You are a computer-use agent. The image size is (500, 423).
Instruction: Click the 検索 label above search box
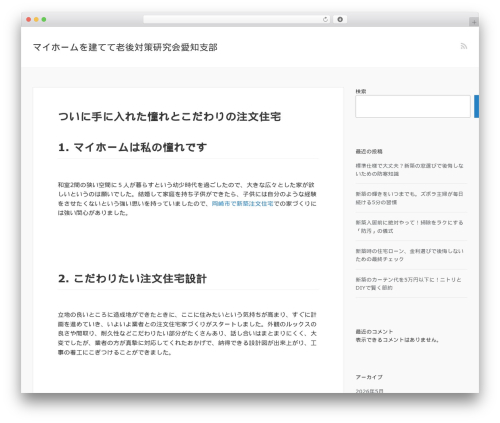[361, 91]
